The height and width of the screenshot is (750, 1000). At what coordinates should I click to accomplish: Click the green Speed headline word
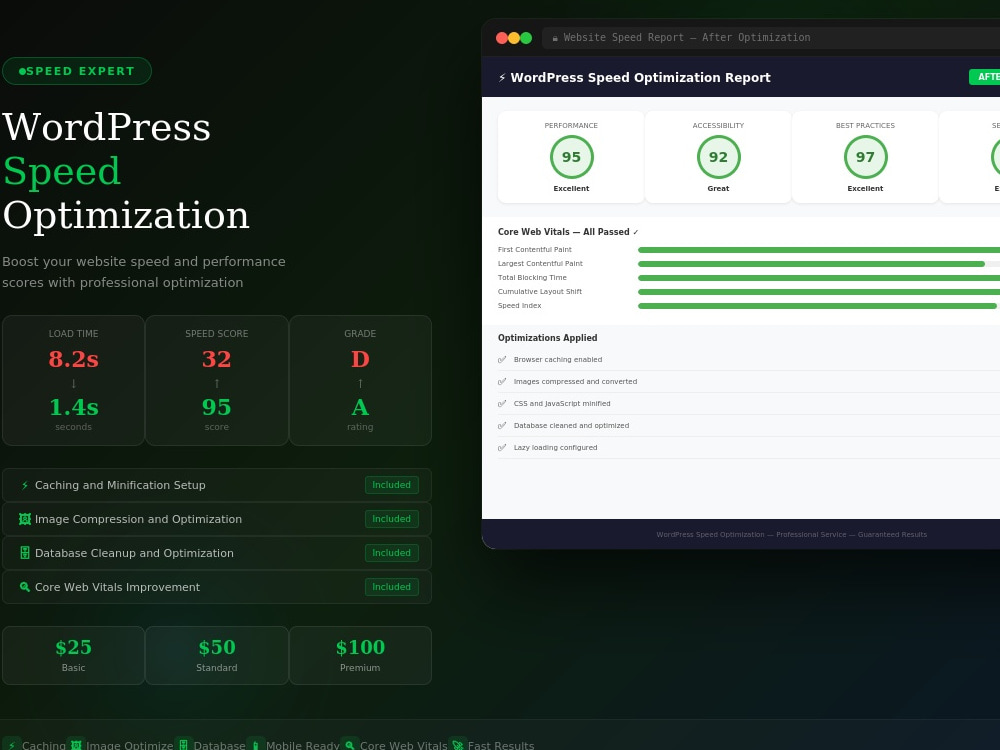(x=62, y=172)
